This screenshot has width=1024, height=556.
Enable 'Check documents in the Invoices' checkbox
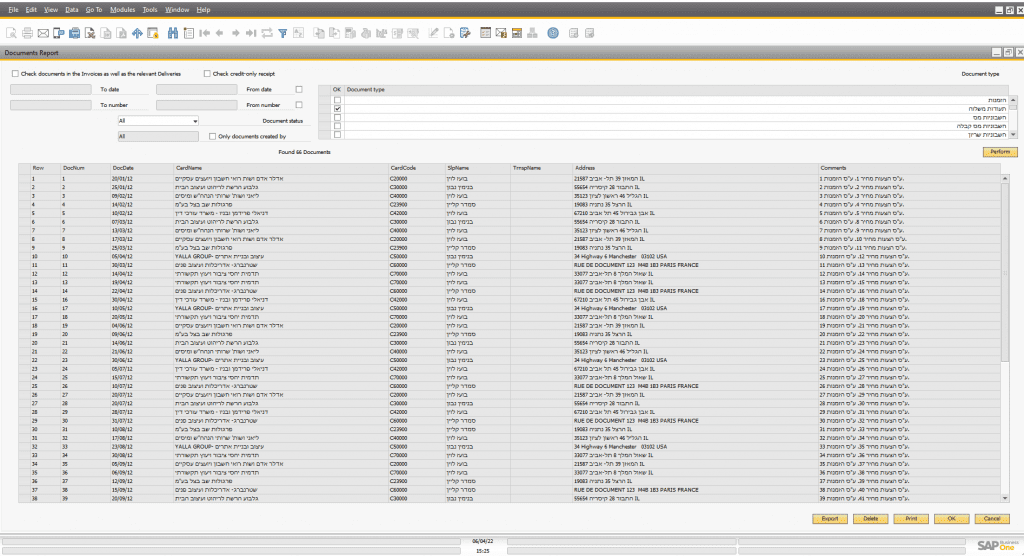coord(15,73)
